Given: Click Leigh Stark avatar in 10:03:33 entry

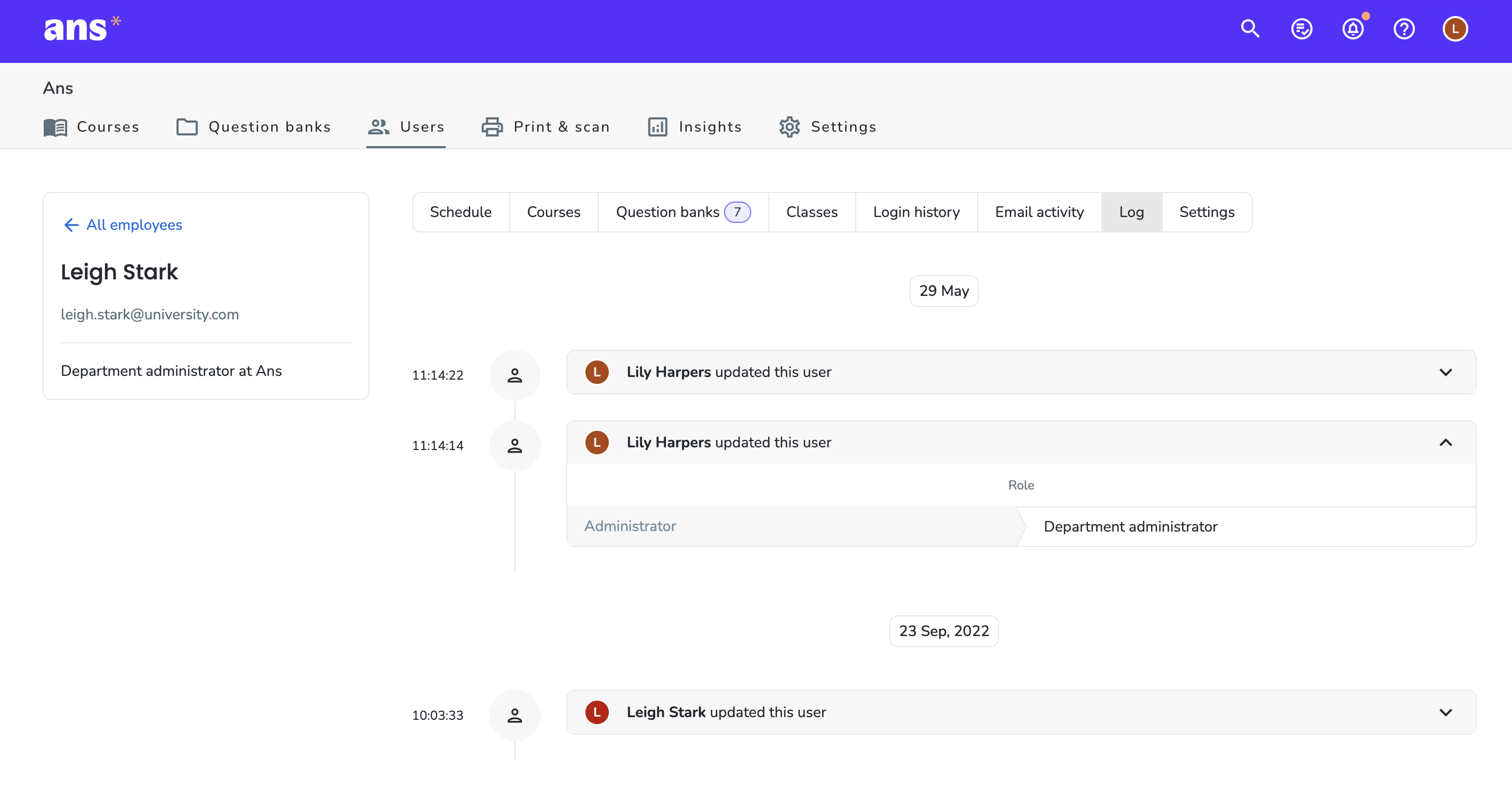Looking at the screenshot, I should pos(597,712).
